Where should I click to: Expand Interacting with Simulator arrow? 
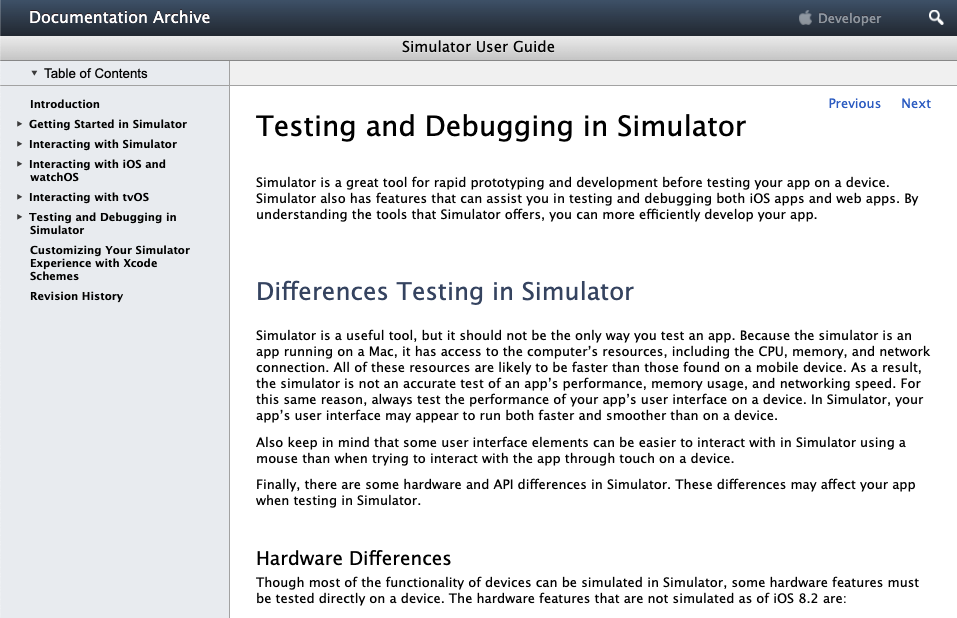20,144
